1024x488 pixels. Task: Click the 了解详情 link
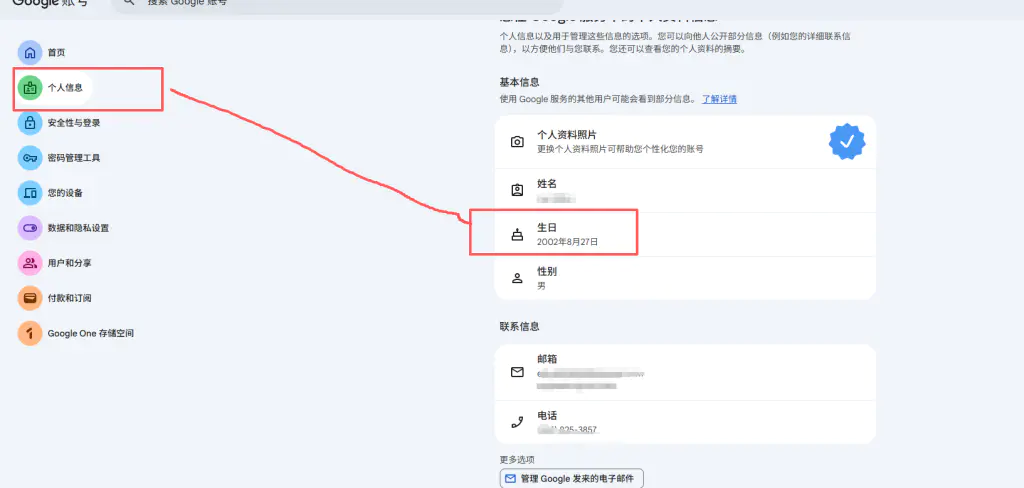click(719, 100)
